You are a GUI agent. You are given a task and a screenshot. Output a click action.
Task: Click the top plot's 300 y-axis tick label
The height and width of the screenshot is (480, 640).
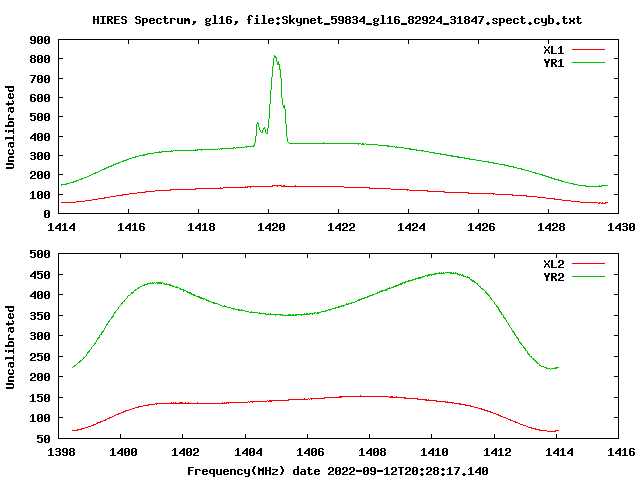click(x=40, y=156)
